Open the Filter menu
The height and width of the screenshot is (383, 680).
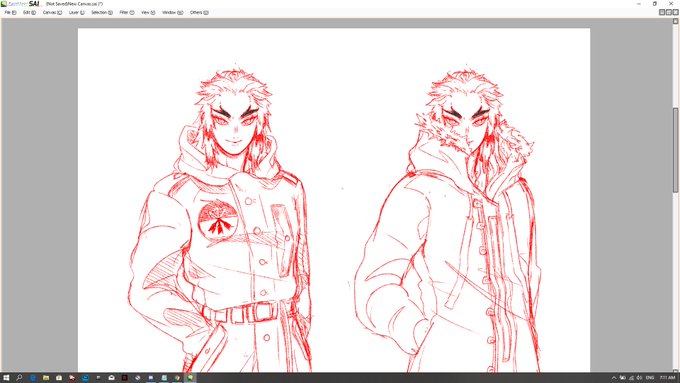point(127,13)
